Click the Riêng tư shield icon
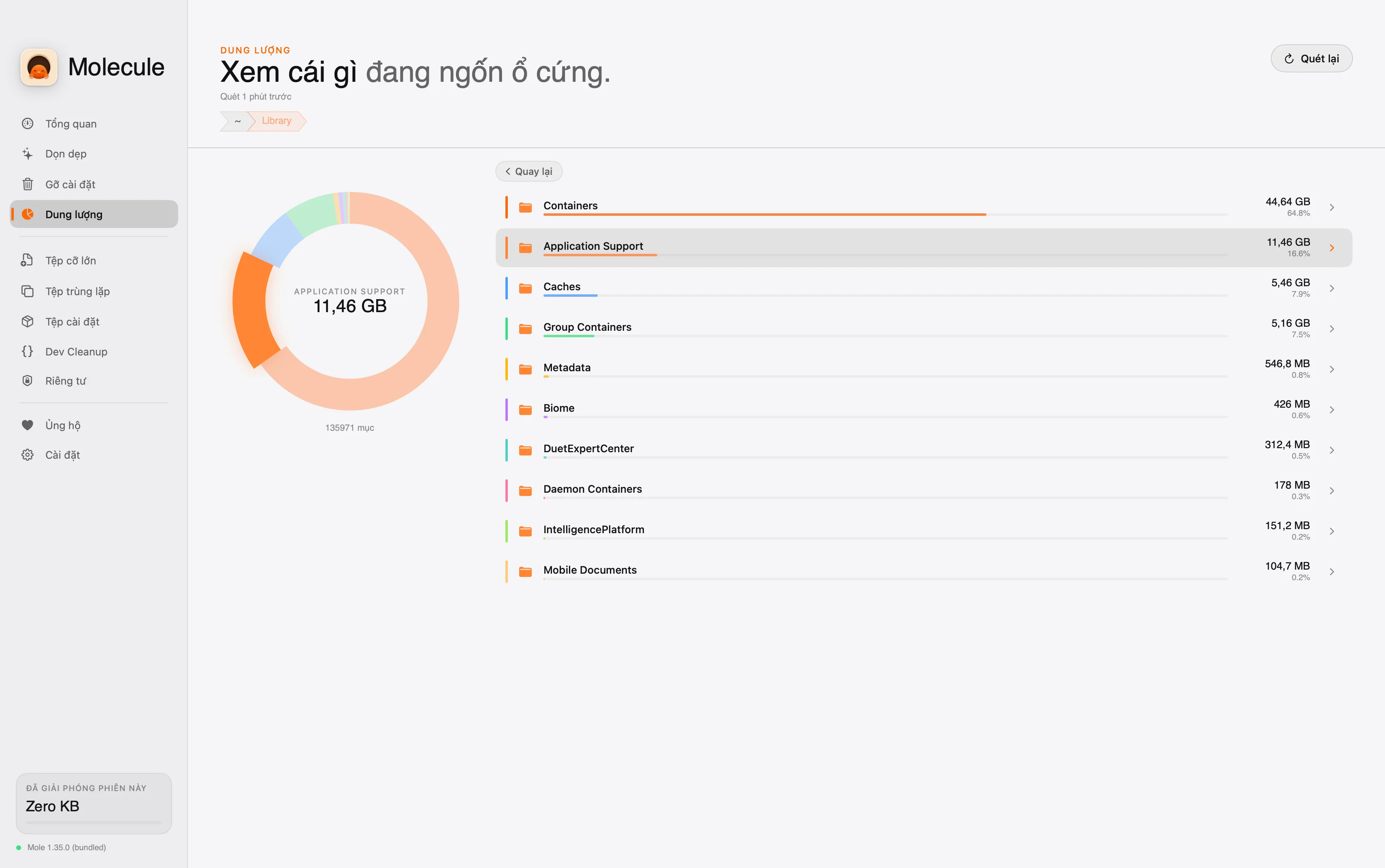 point(28,381)
